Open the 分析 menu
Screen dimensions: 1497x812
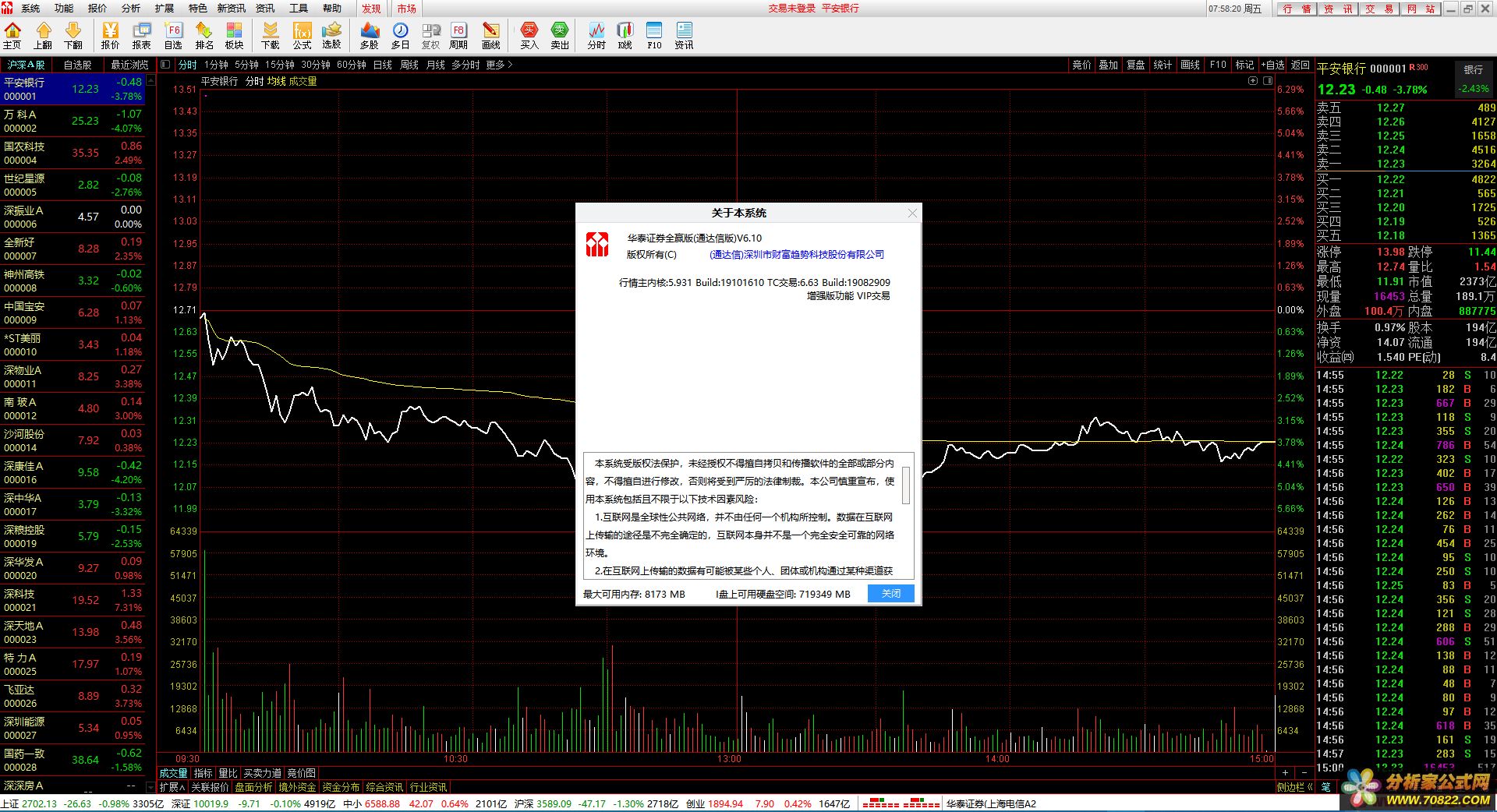(131, 9)
